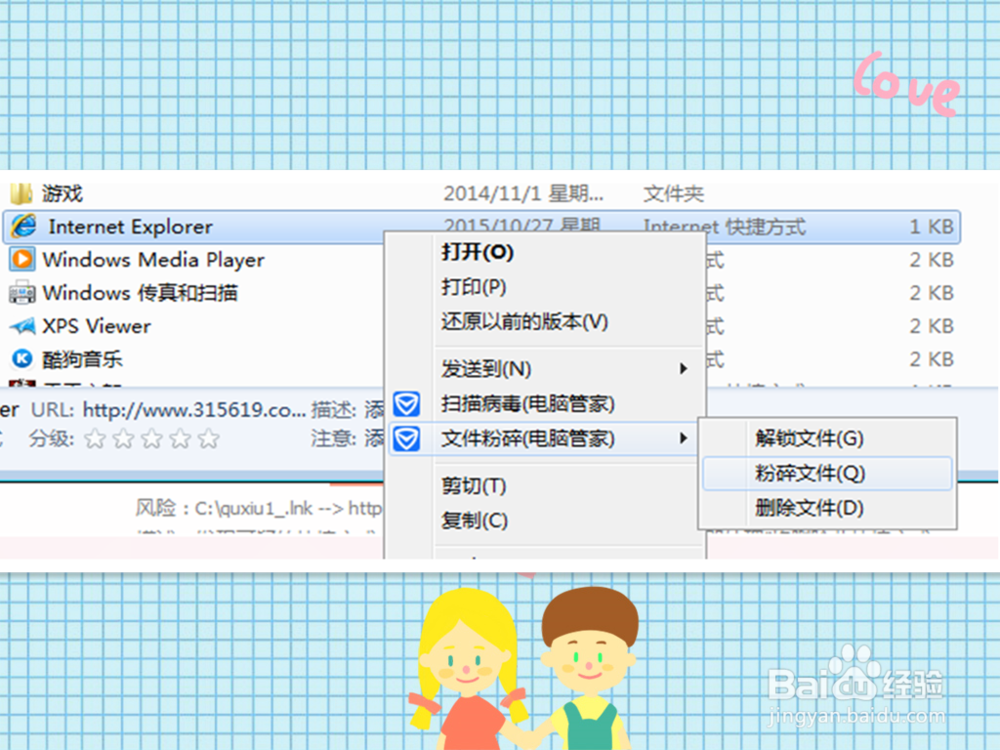Click the 酷狗音乐 icon

point(22,359)
